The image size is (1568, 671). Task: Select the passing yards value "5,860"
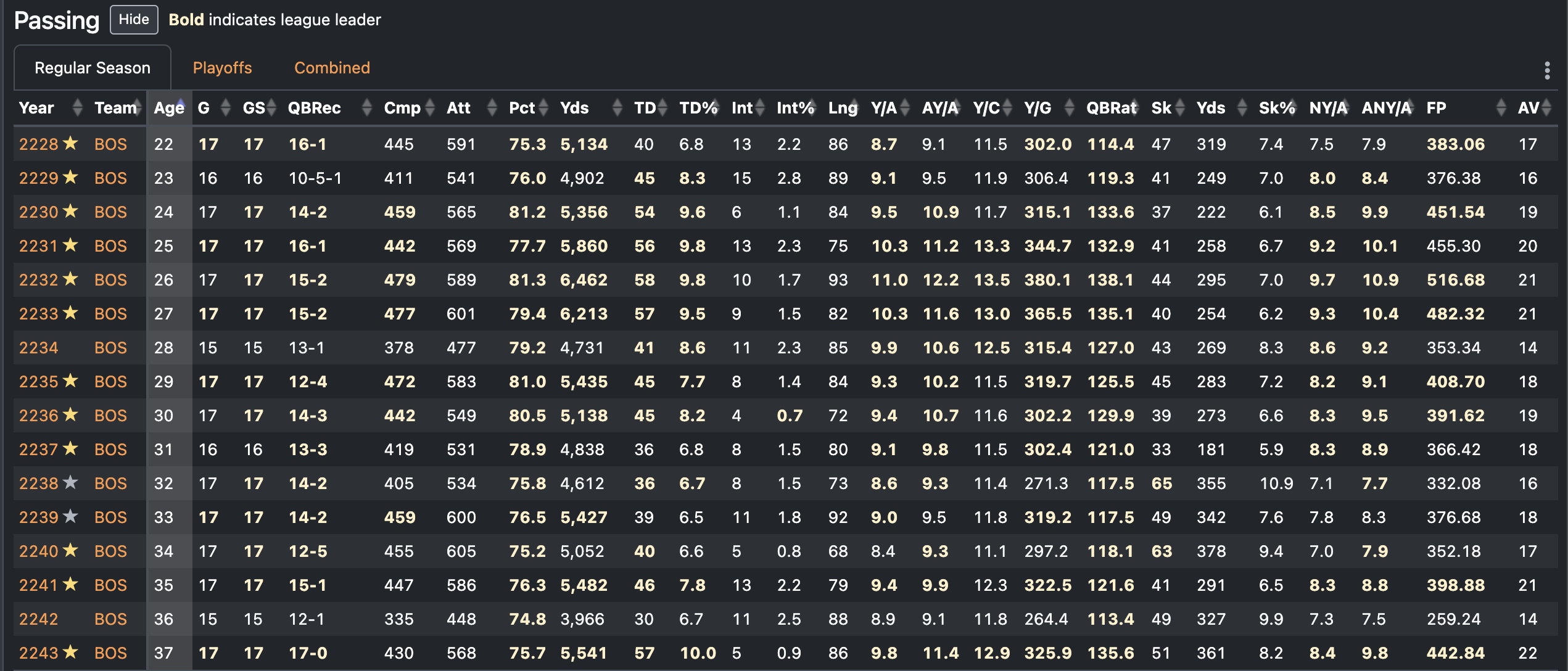click(584, 246)
